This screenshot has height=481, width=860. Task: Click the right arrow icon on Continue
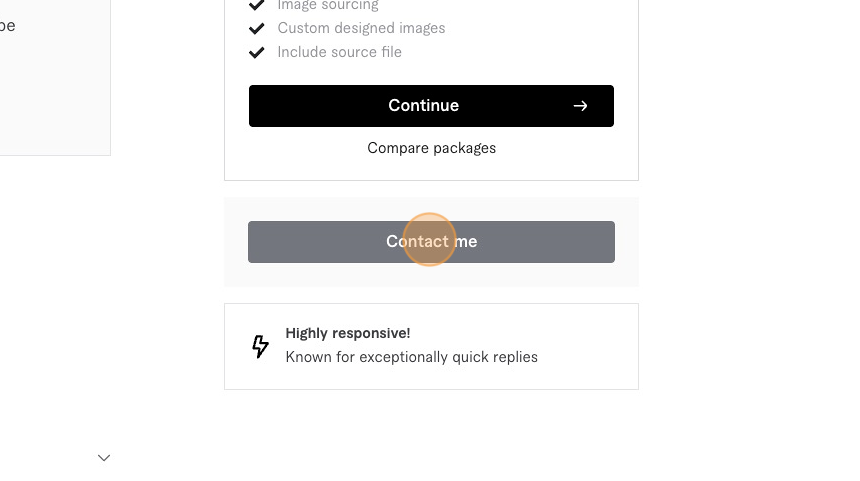tap(580, 106)
